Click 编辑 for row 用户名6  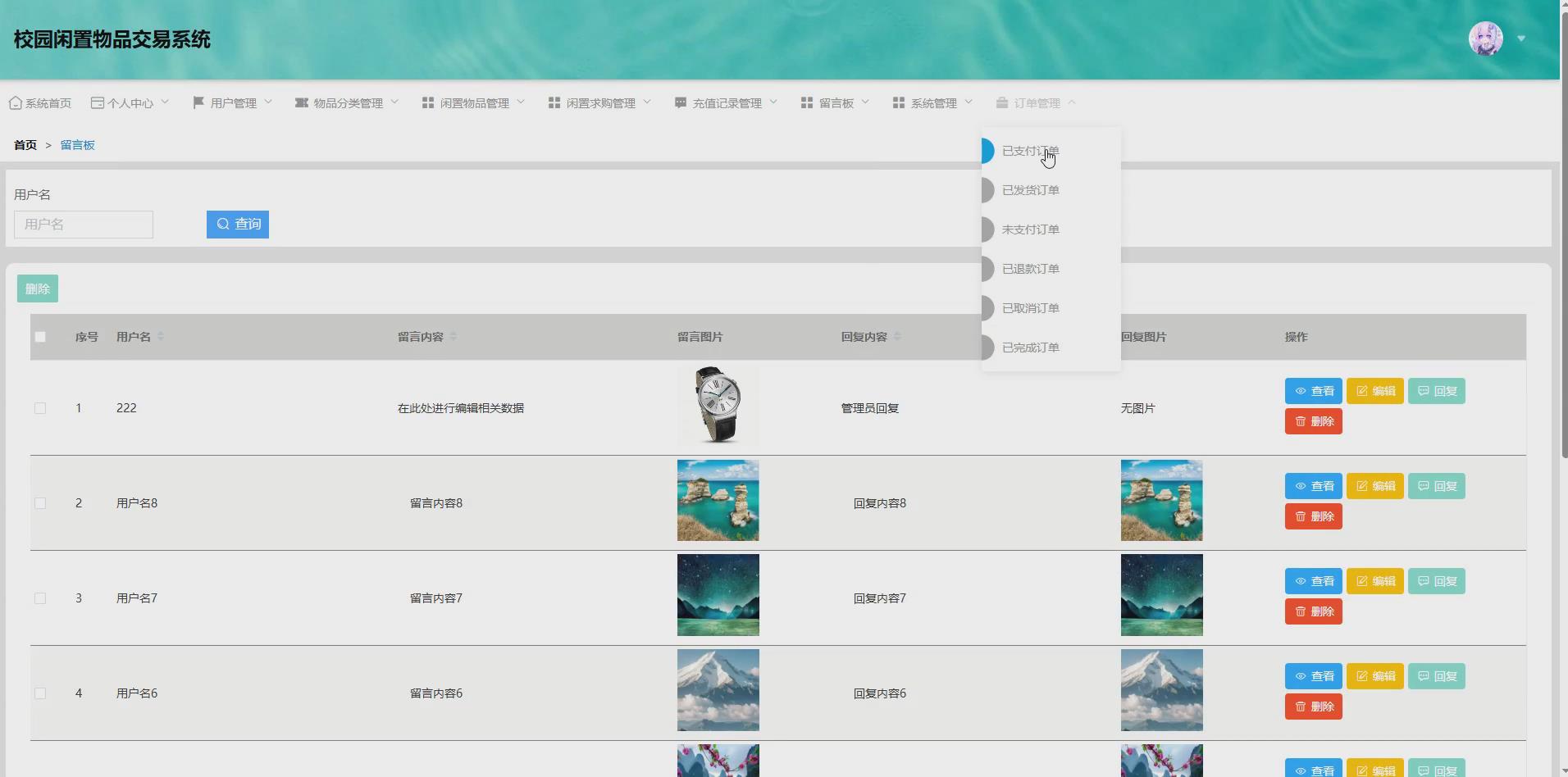coord(1375,676)
